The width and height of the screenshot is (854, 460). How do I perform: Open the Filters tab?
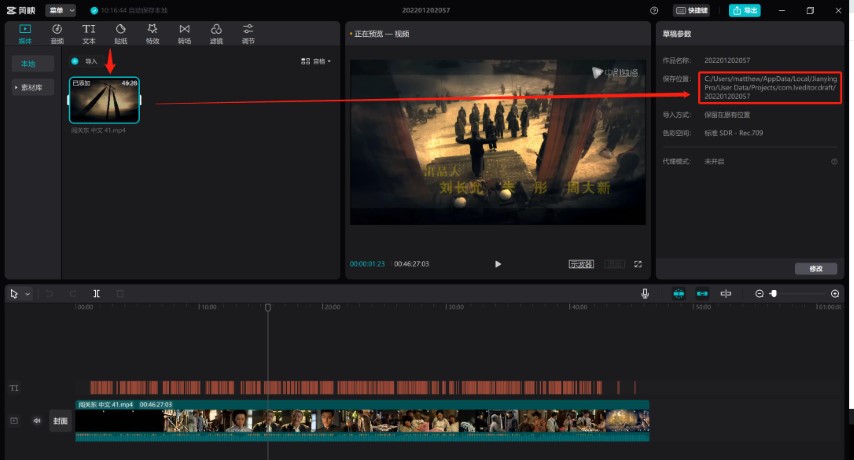[216, 34]
